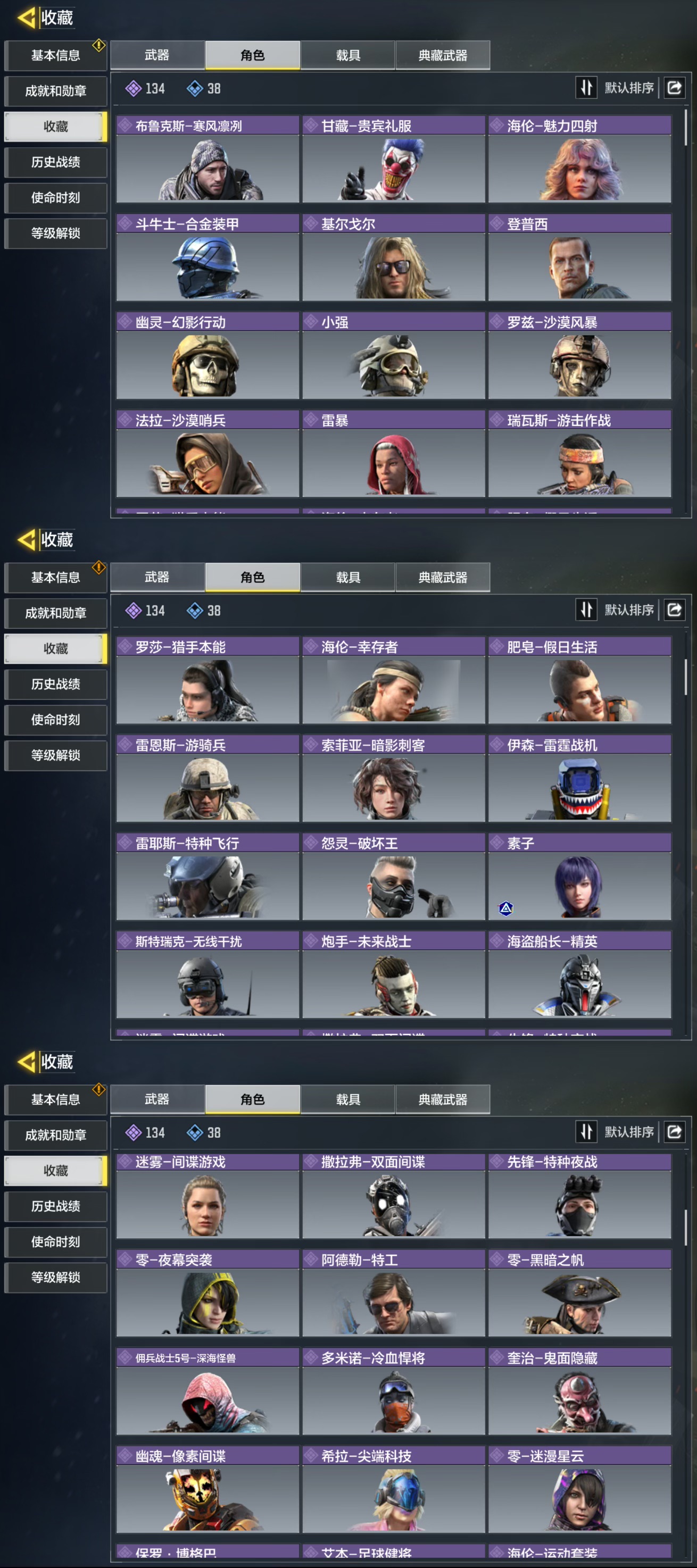This screenshot has height=1568, width=697.
Task: Click 等级解锁 button left of 零-夜幕突袭
Action: 55,1277
